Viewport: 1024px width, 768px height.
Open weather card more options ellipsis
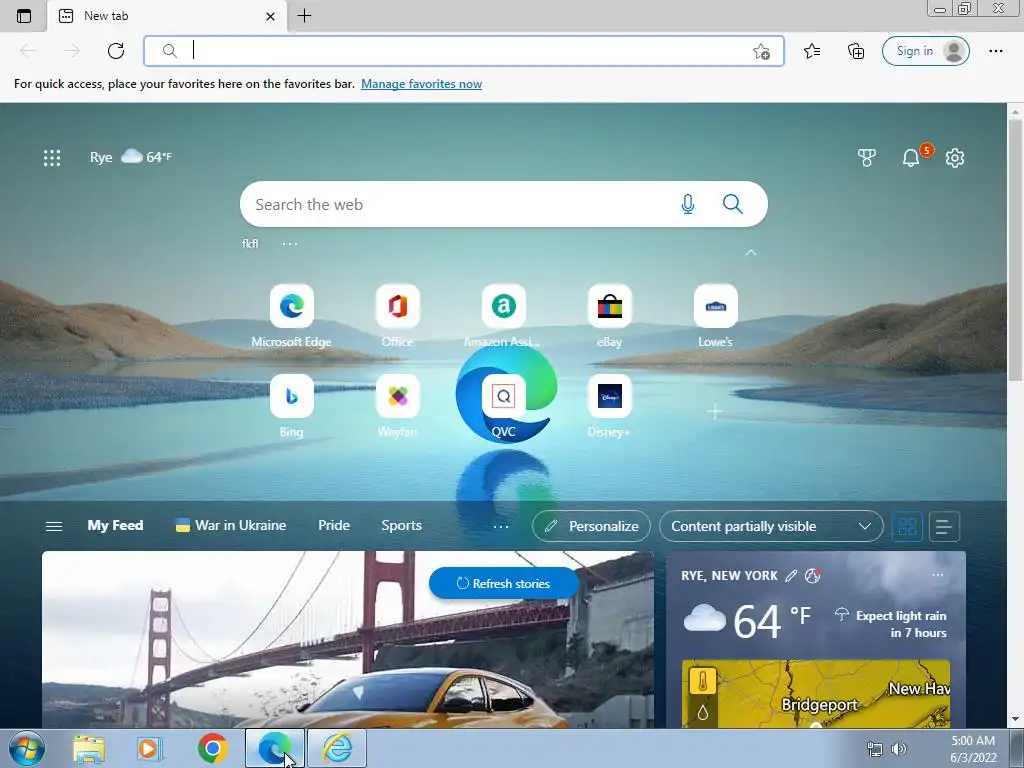(938, 575)
